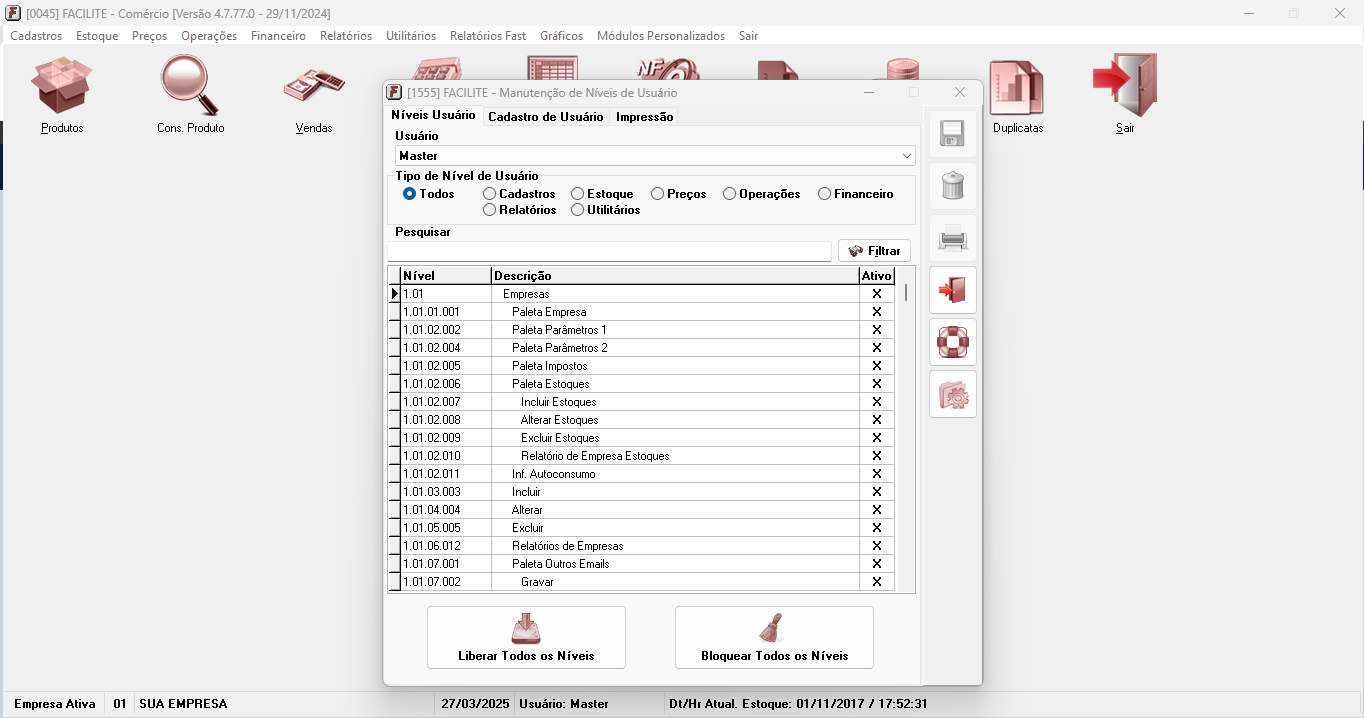Screen dimensions: 1364x718
Task: Toggle Ativo mark for Incluir Estoques row
Action: point(877,402)
